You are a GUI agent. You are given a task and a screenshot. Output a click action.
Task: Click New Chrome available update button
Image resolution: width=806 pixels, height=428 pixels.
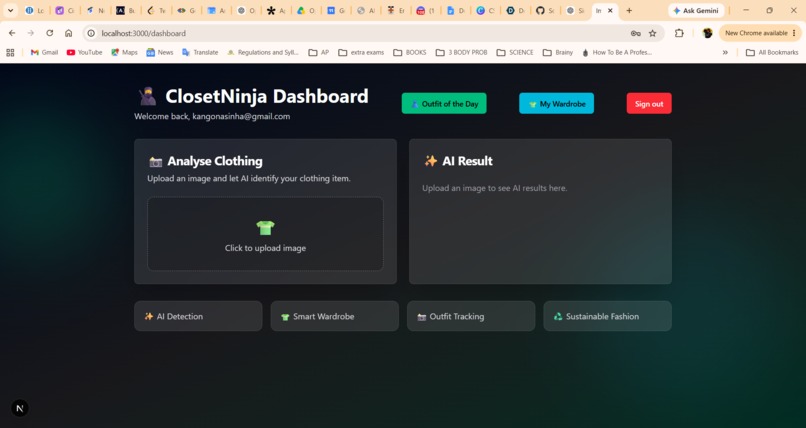point(760,33)
